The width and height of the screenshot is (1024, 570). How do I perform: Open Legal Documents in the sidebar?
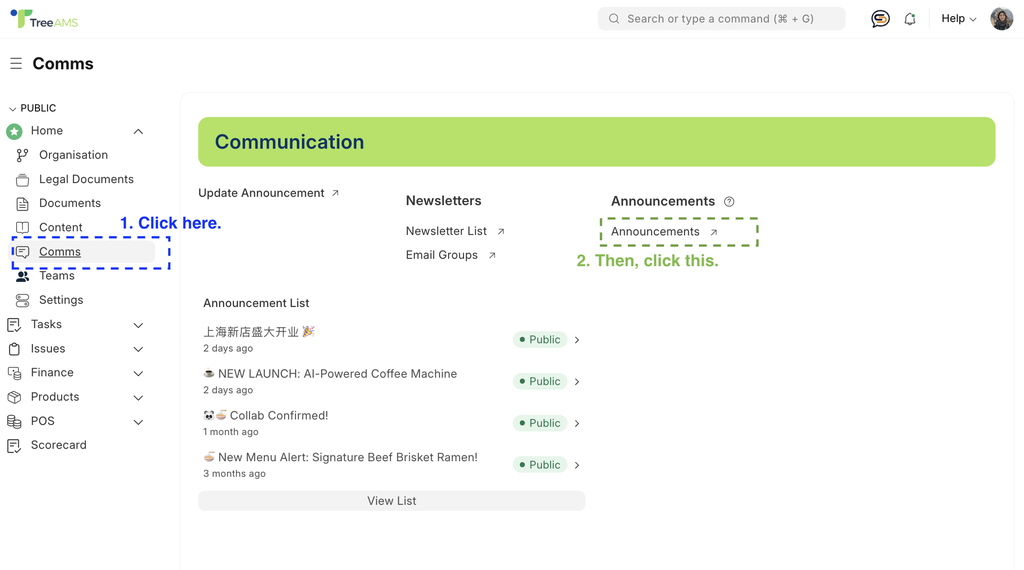point(86,179)
